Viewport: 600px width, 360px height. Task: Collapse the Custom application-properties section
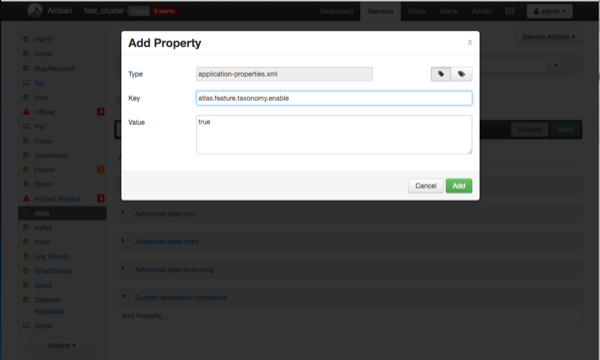point(181,297)
